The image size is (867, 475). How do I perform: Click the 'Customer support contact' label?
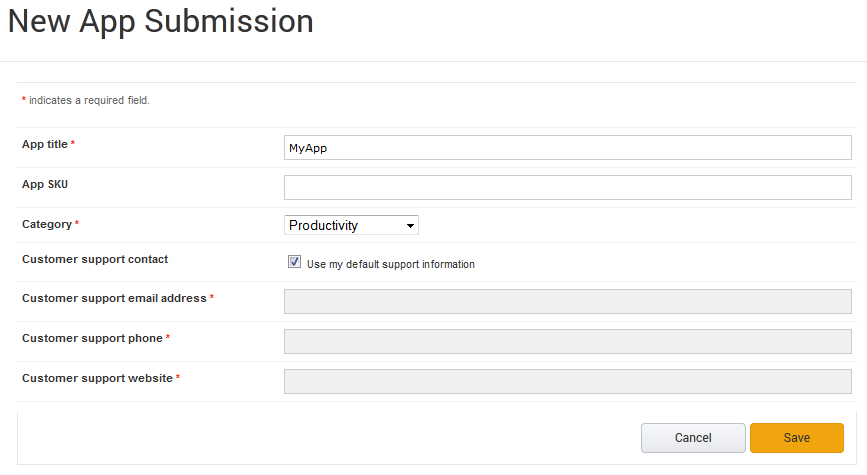95,259
